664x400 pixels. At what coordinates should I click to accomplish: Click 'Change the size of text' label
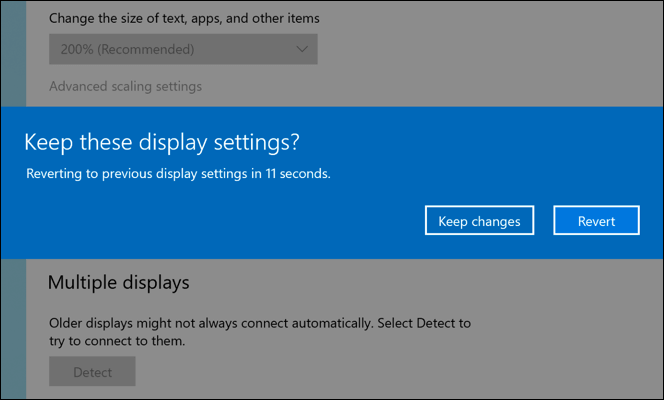(190, 18)
